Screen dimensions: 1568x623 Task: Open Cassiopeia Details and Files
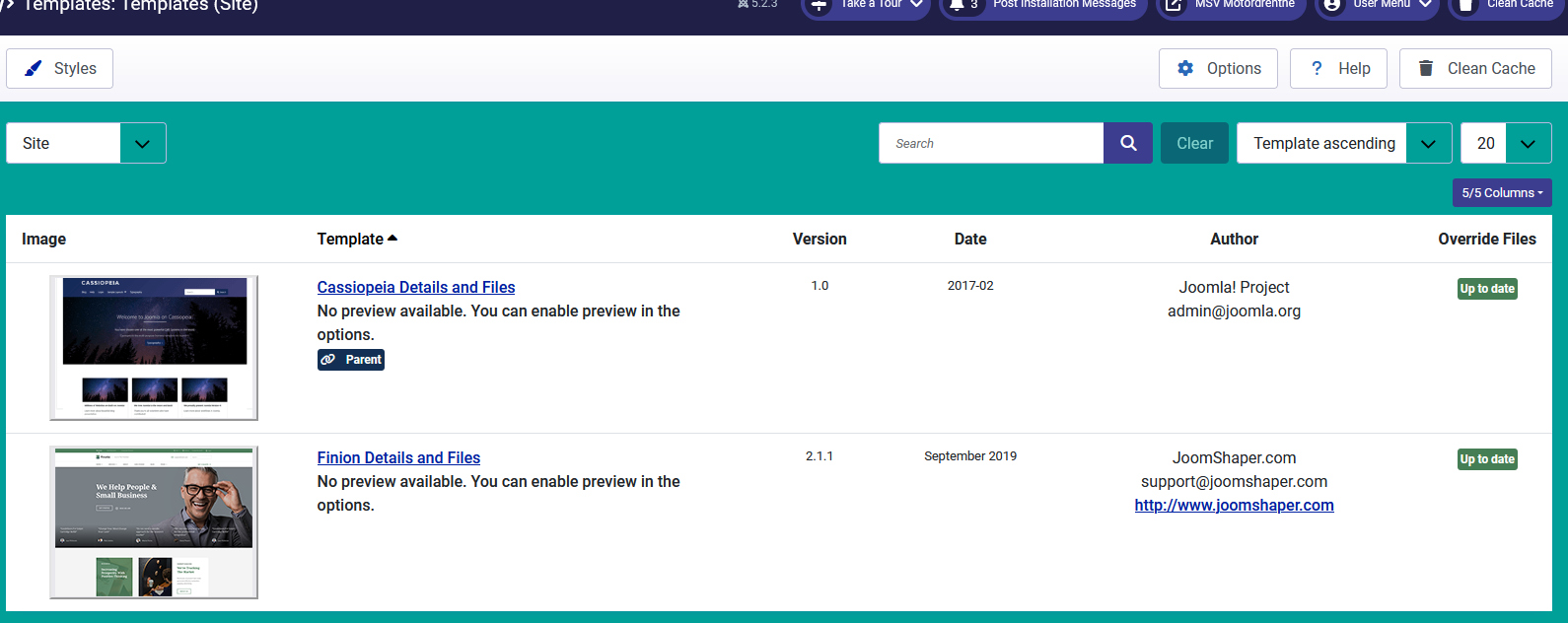pyautogui.click(x=415, y=288)
